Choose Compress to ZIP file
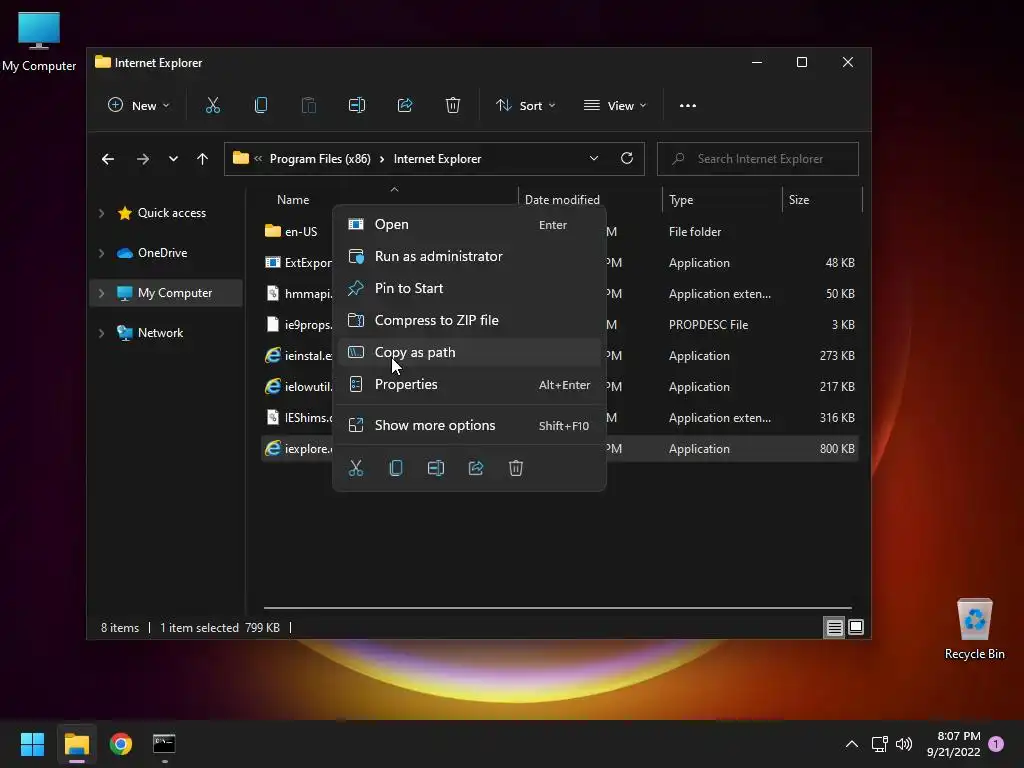The image size is (1024, 768). (x=470, y=321)
